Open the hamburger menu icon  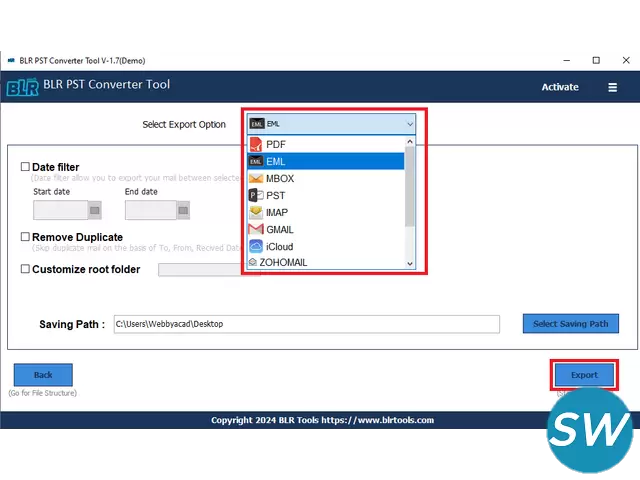pos(612,87)
